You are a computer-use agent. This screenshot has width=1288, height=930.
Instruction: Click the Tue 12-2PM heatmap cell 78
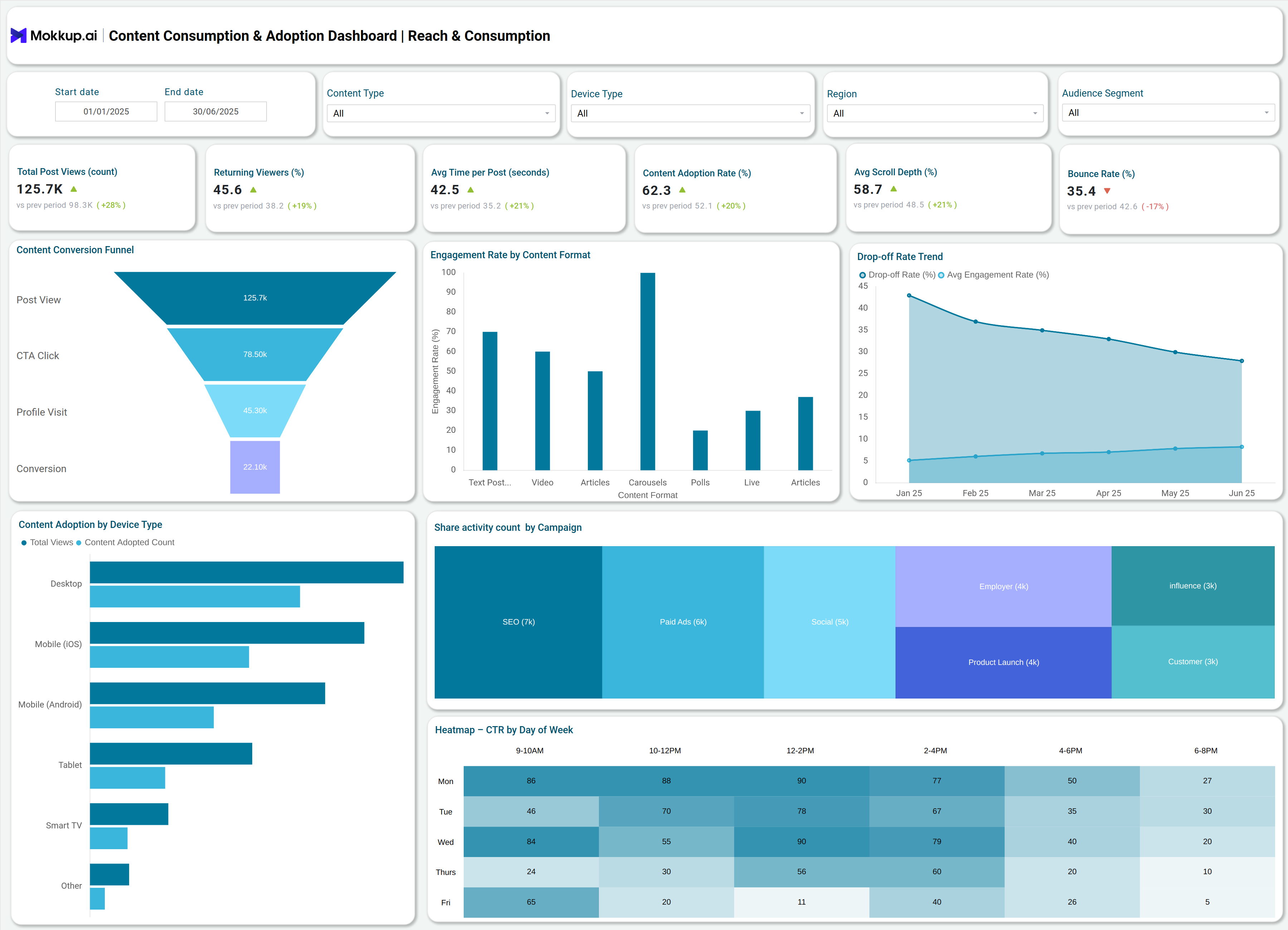click(x=801, y=811)
